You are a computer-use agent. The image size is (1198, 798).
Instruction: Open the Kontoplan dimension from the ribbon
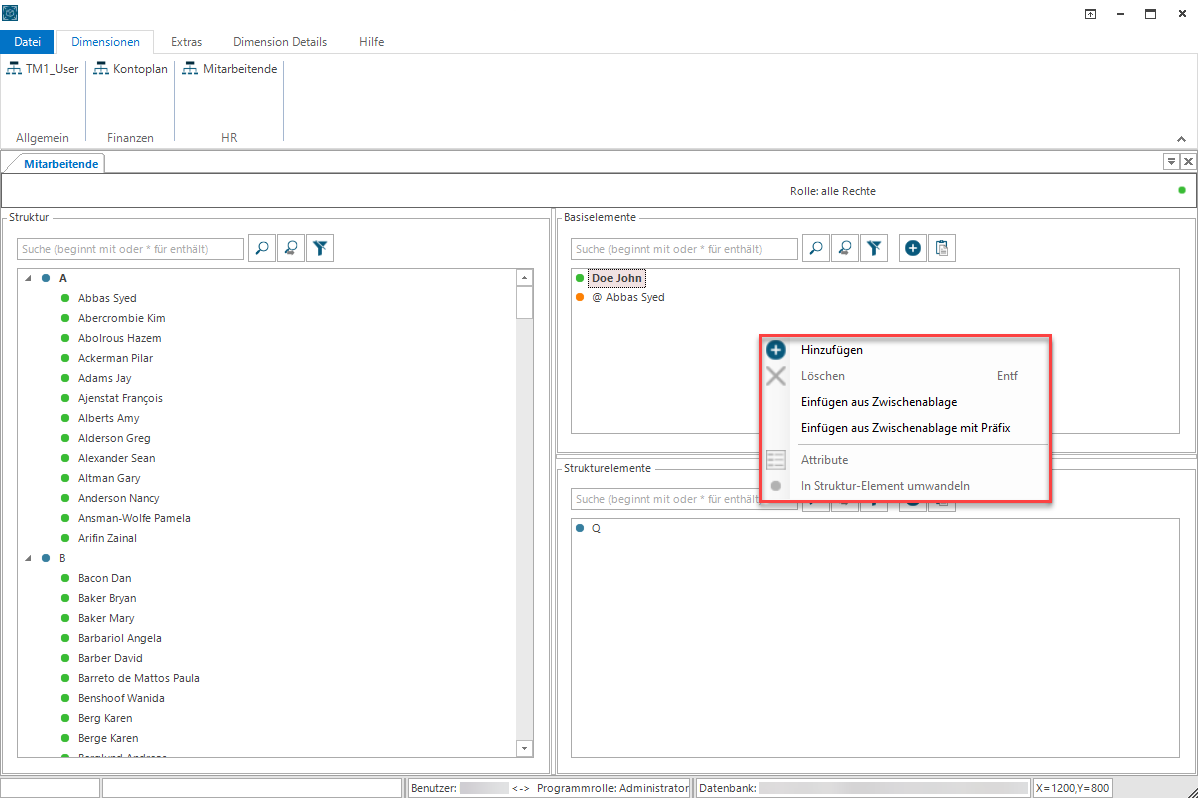pyautogui.click(x=130, y=69)
